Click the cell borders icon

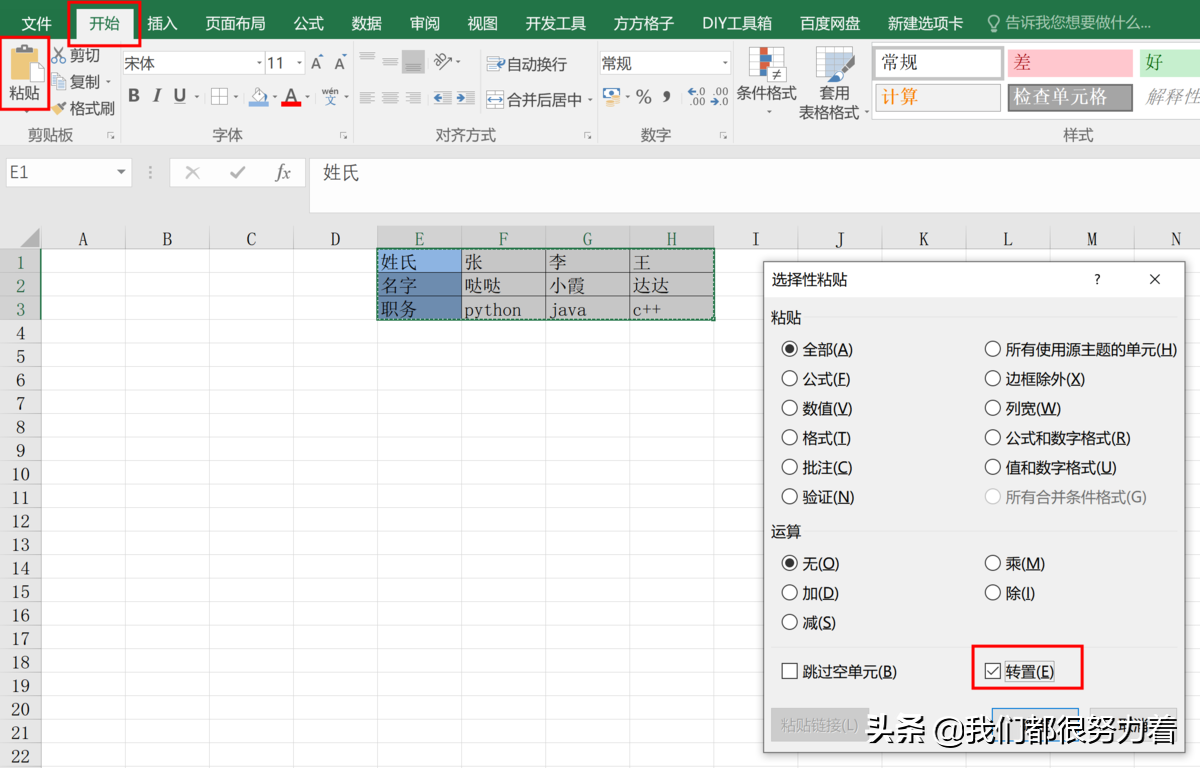219,96
